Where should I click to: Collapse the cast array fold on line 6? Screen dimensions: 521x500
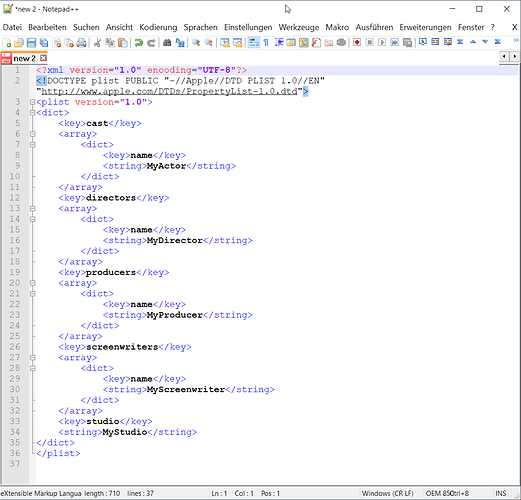tap(32, 134)
